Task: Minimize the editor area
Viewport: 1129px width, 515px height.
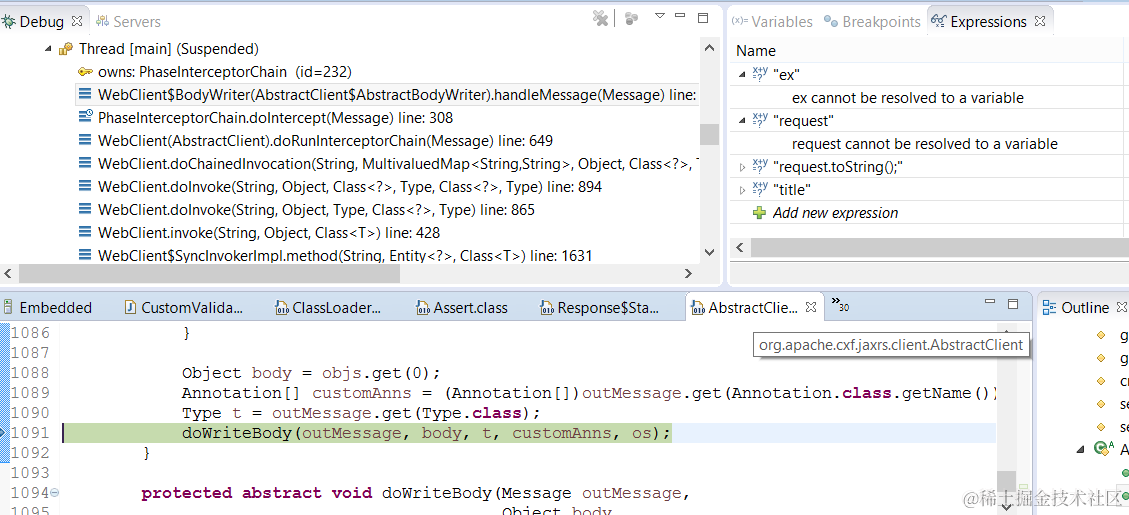Action: pyautogui.click(x=992, y=303)
